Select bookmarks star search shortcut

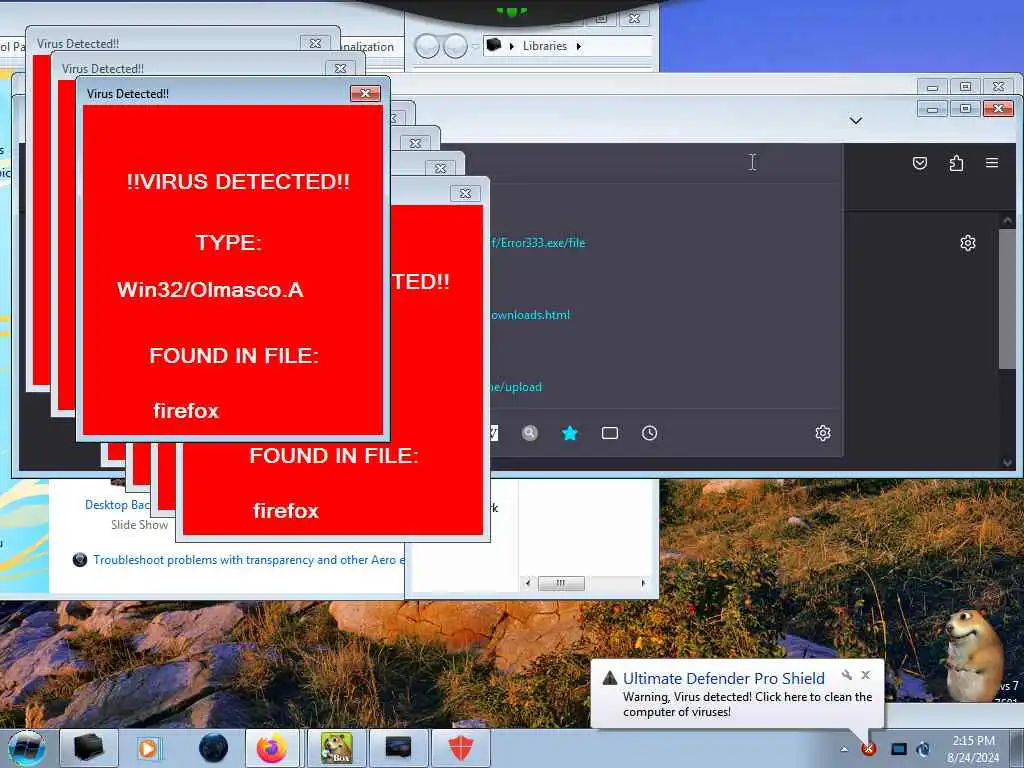(x=569, y=433)
